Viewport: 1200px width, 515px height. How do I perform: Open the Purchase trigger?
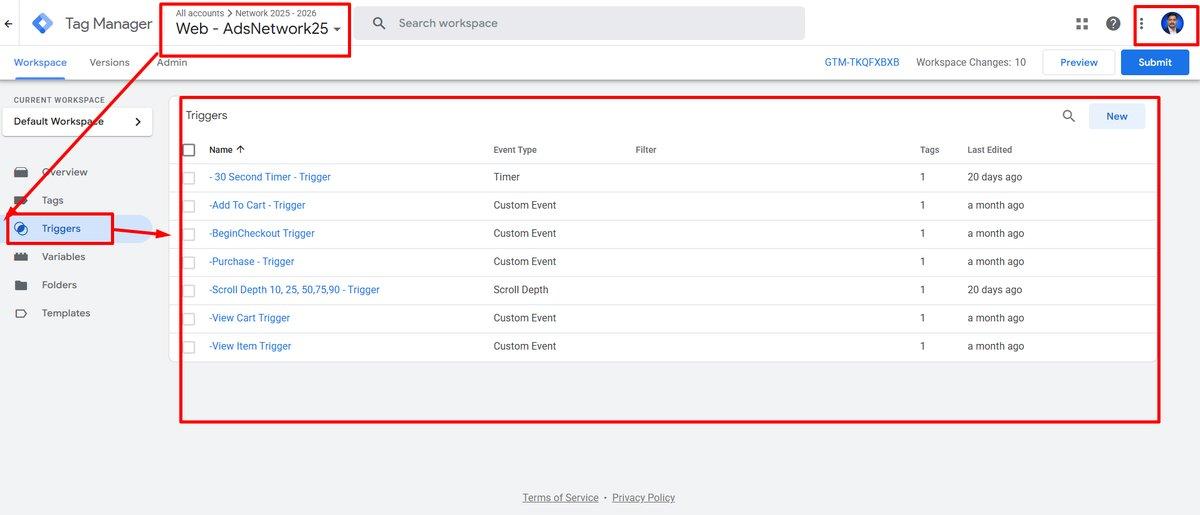[252, 261]
